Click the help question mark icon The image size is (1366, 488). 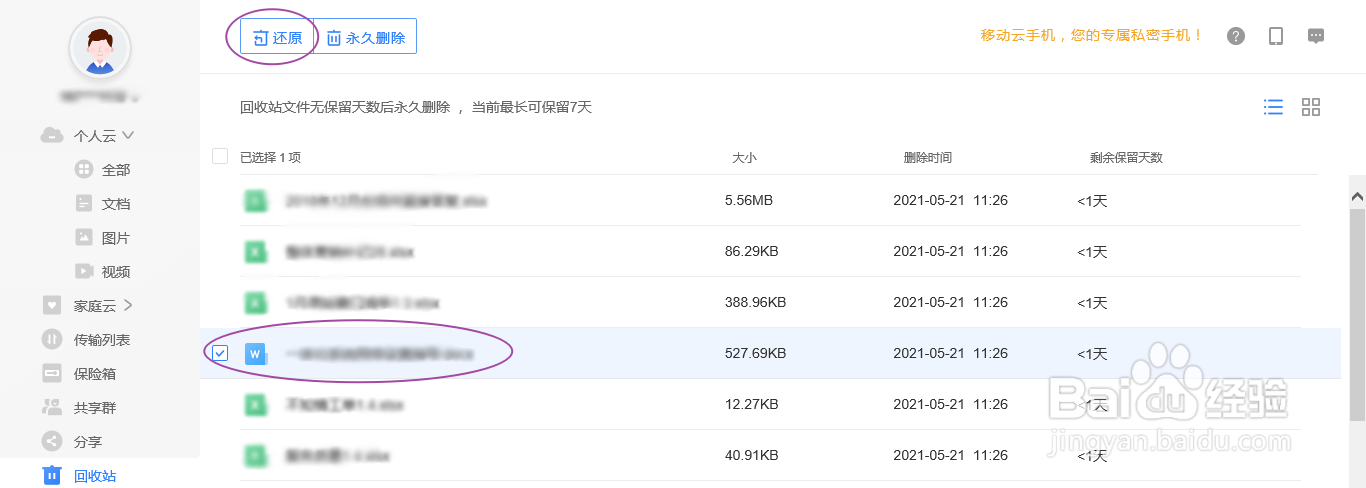pyautogui.click(x=1236, y=36)
